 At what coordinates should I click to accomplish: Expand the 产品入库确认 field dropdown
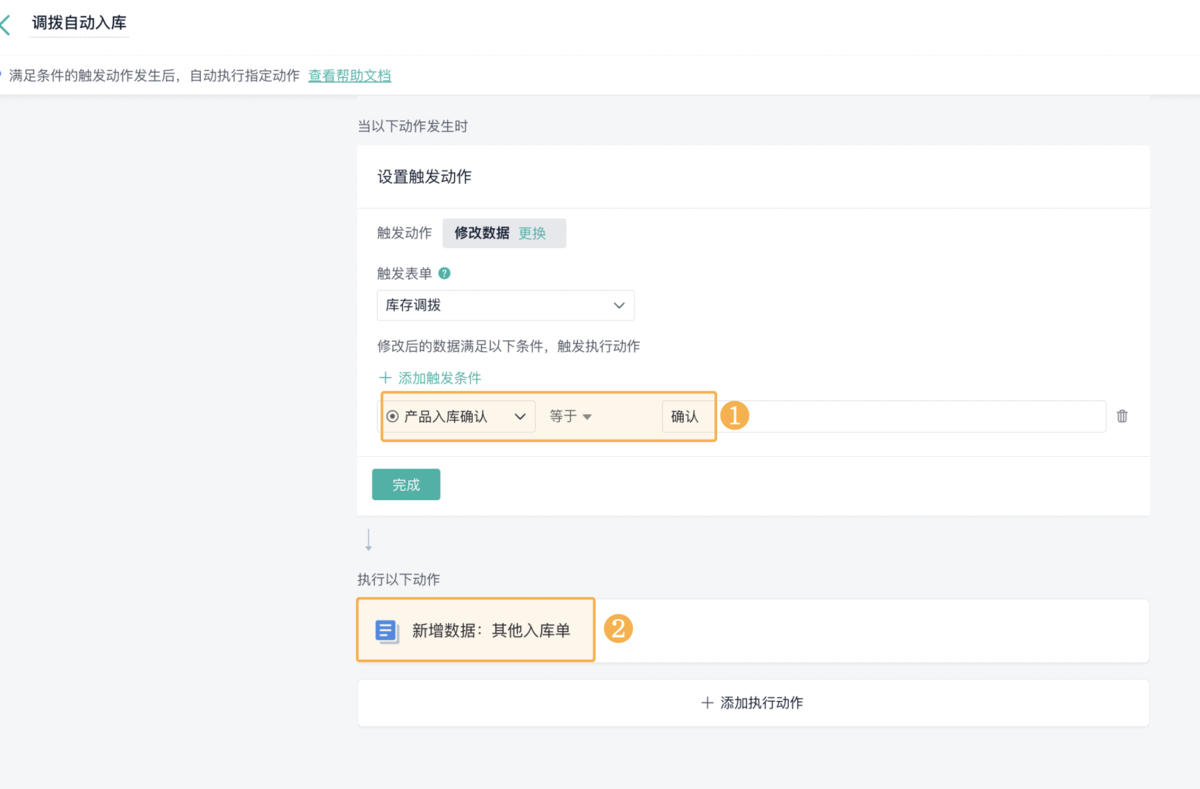point(520,417)
